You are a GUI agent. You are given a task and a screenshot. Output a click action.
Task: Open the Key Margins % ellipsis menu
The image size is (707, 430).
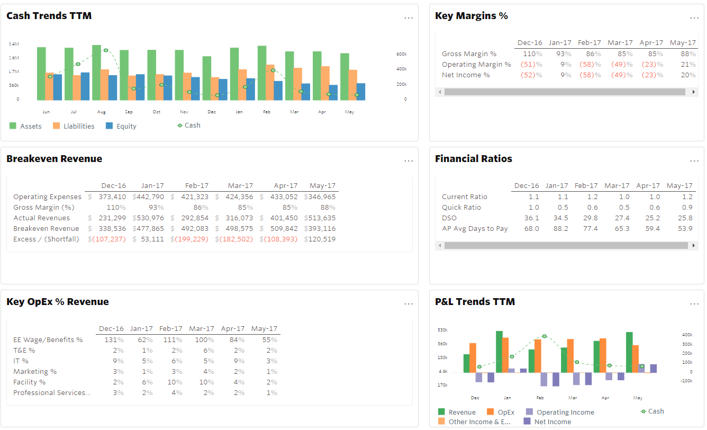click(x=694, y=18)
